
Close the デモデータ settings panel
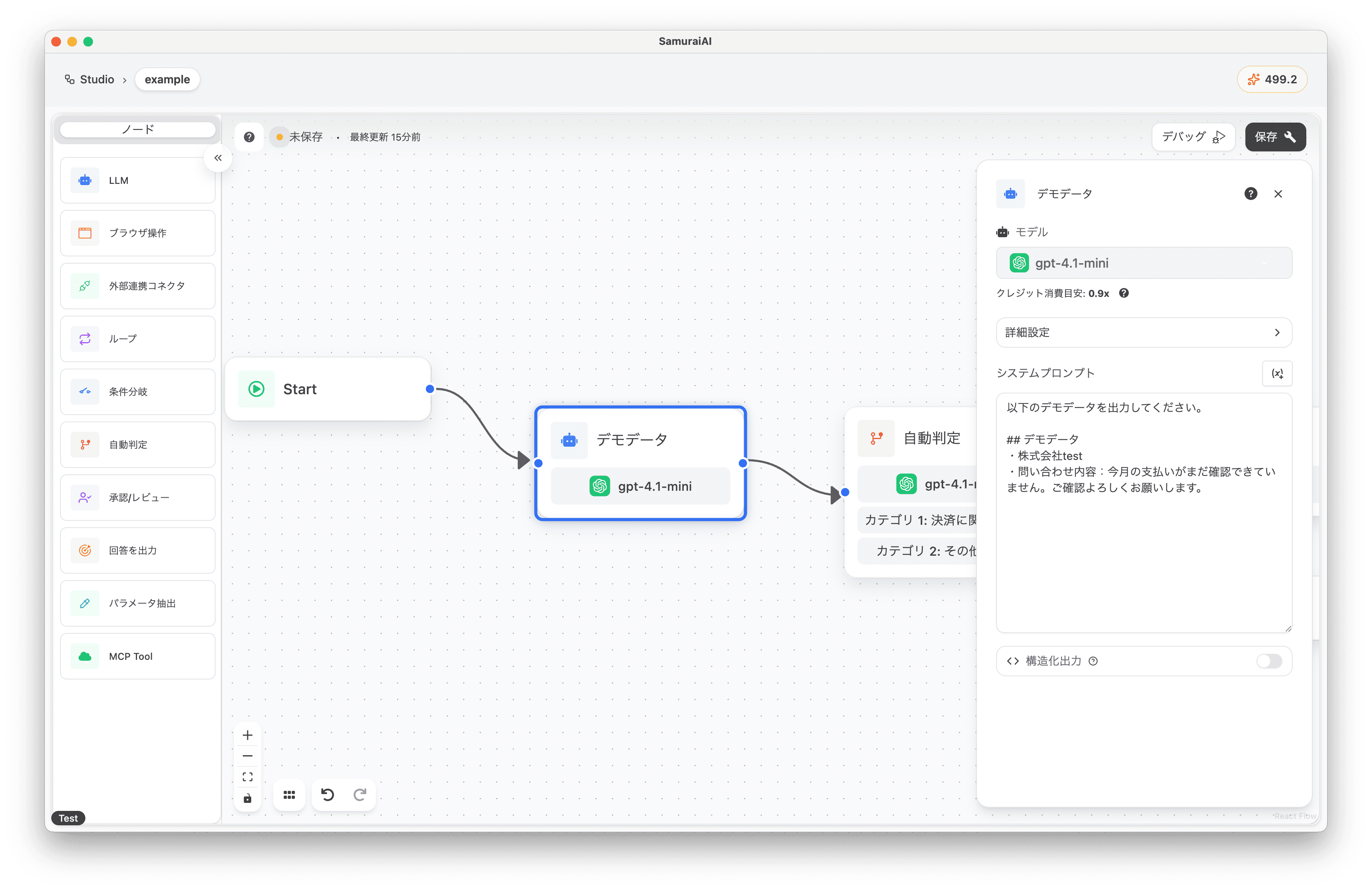(x=1278, y=194)
